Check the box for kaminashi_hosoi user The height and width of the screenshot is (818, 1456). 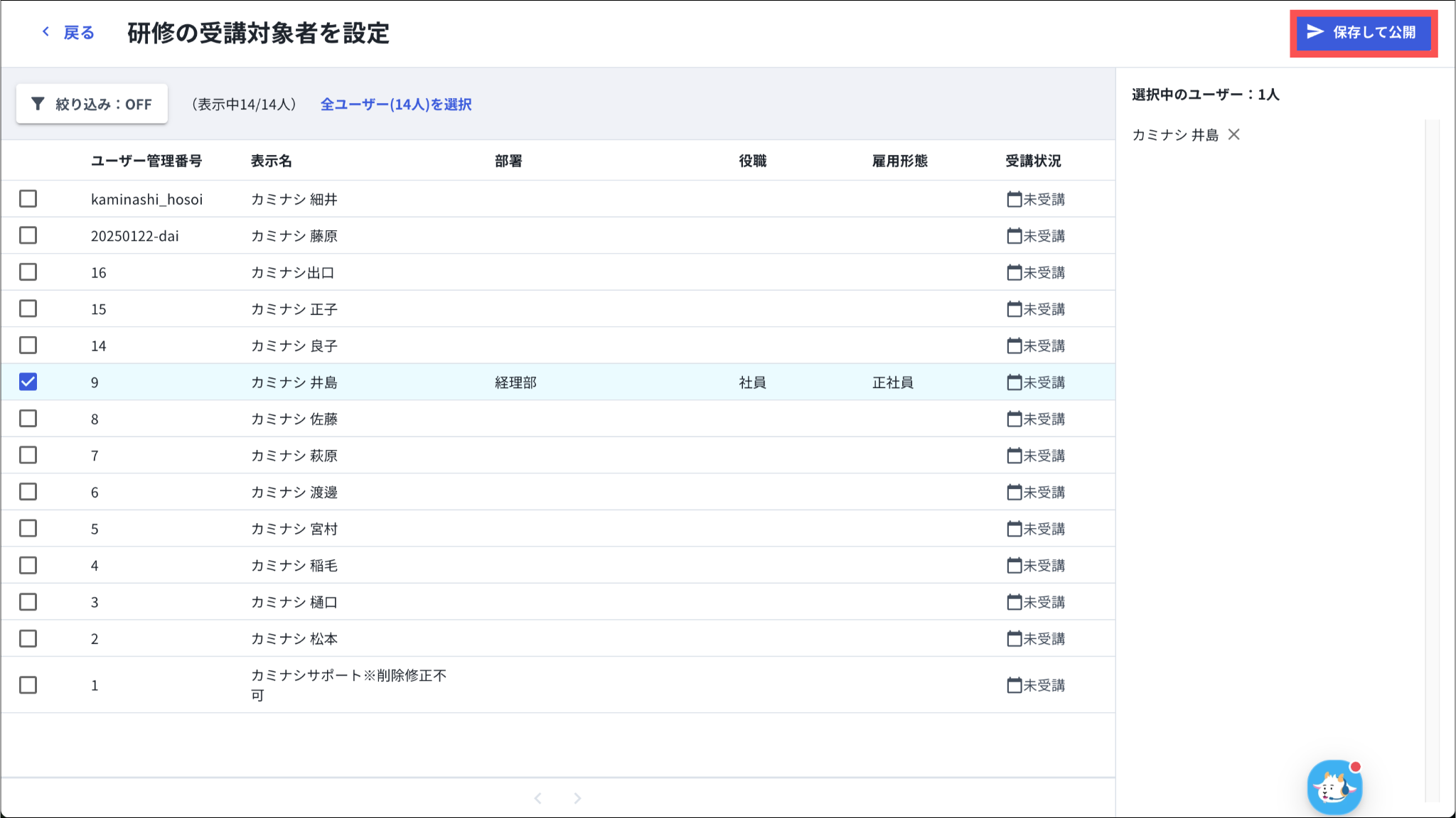28,199
